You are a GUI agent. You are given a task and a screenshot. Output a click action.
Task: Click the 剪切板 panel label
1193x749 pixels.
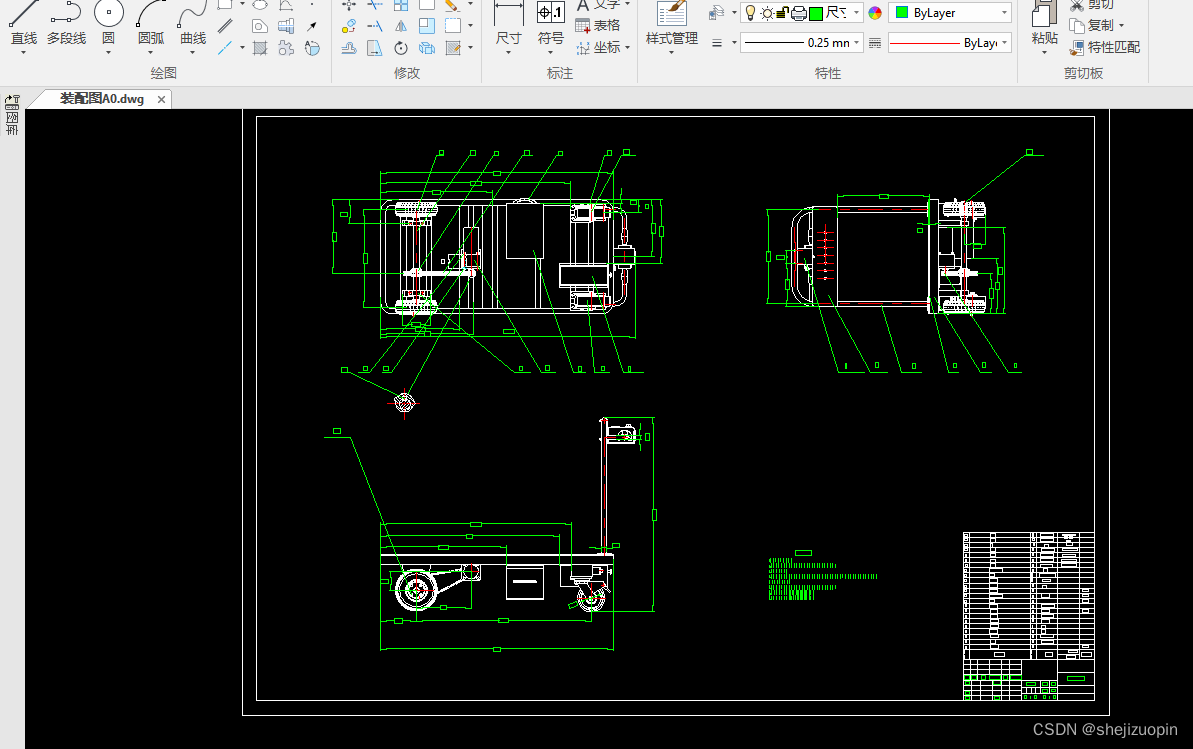(x=1083, y=73)
